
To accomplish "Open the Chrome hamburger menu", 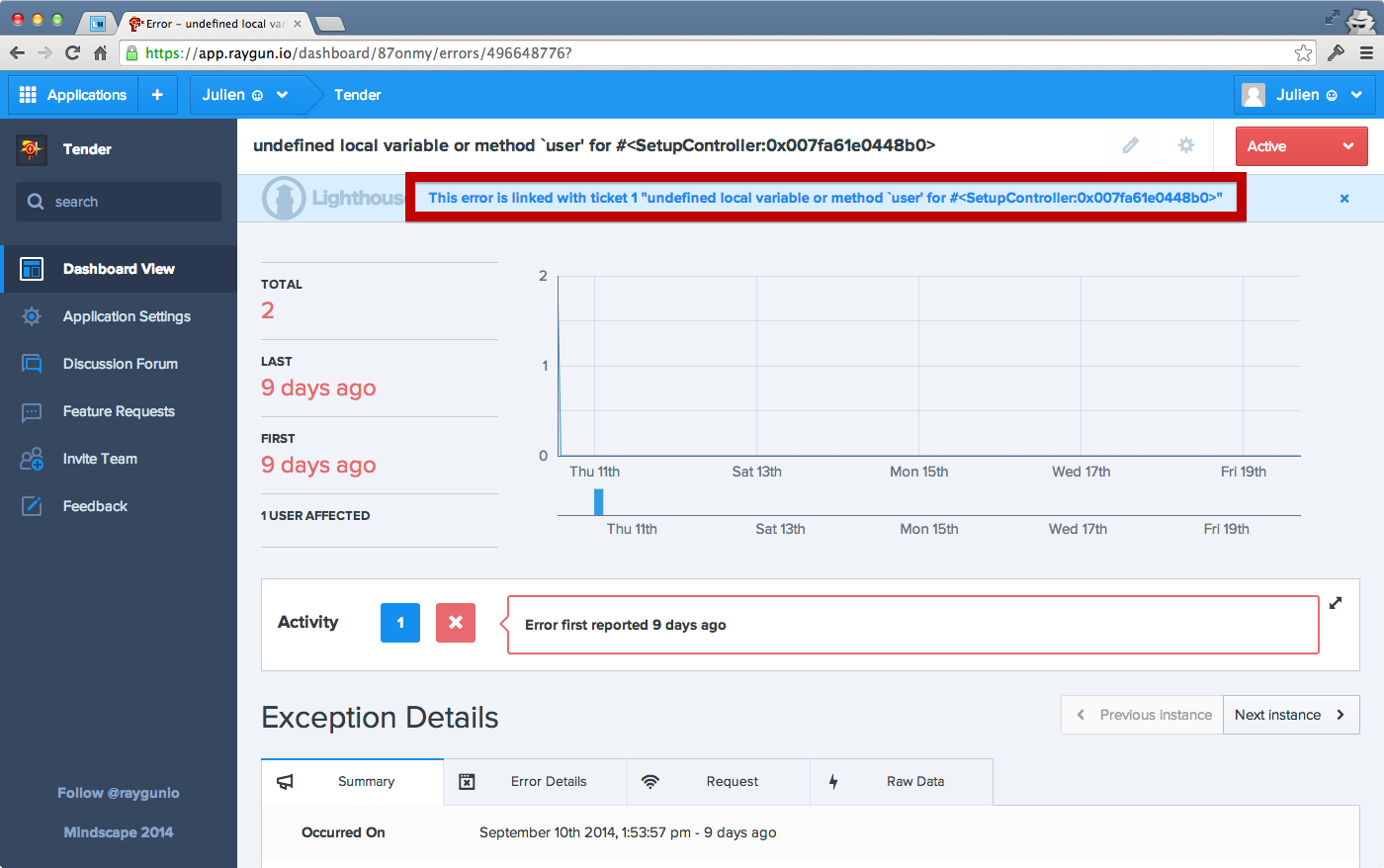I will (x=1366, y=53).
